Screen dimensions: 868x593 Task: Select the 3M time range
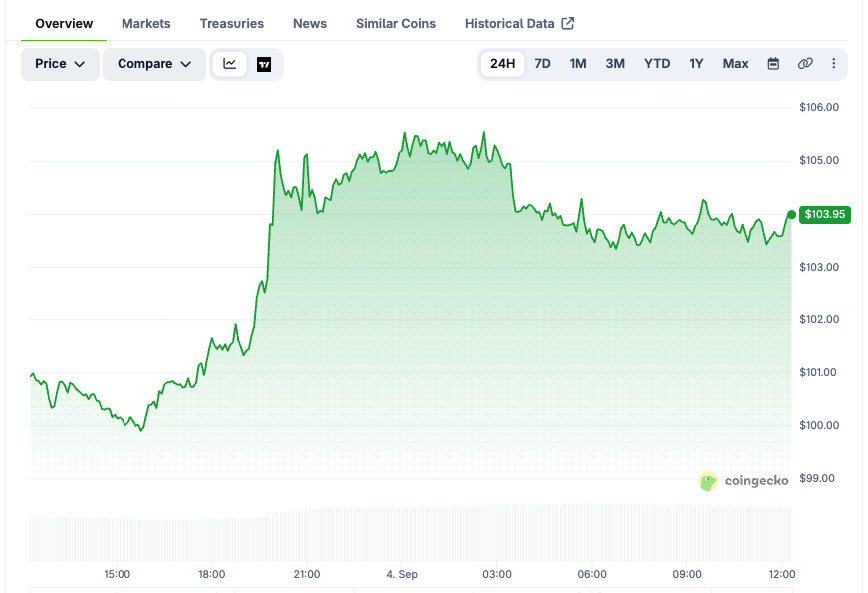tap(615, 64)
